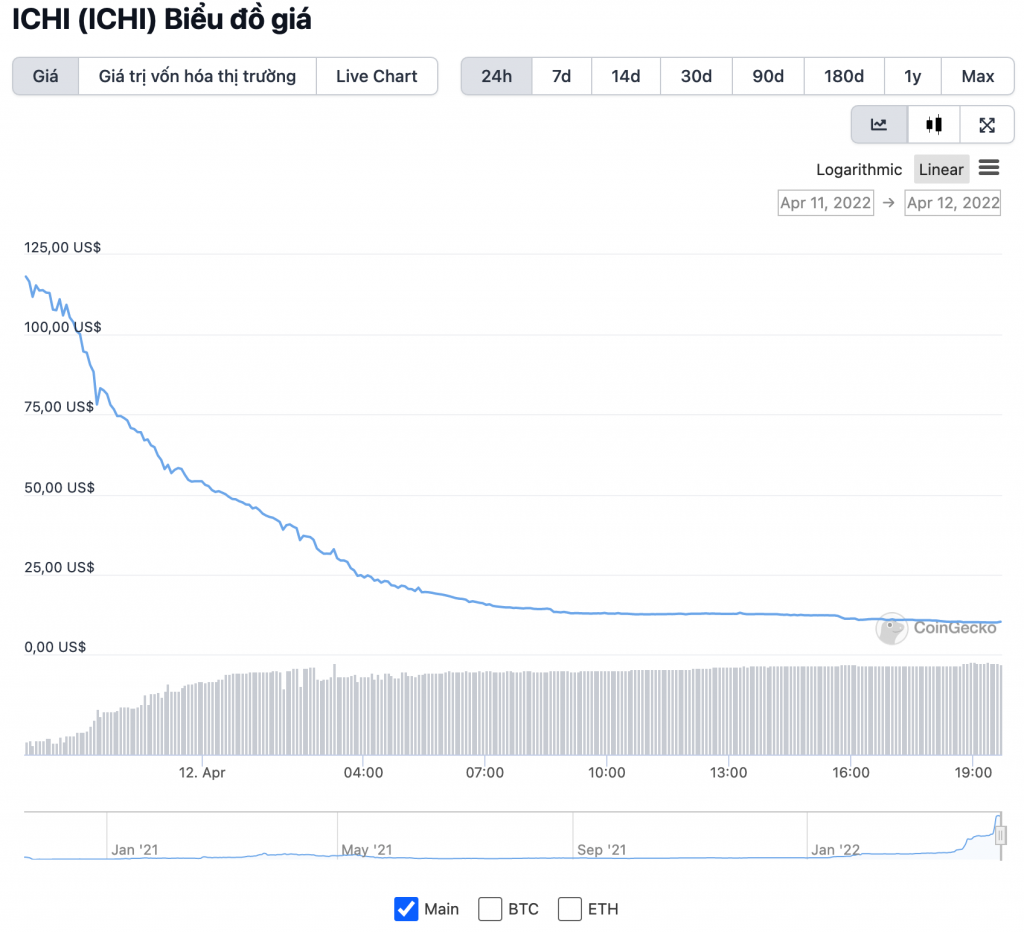Open fullscreen chart icon
The width and height of the screenshot is (1024, 932).
coord(987,125)
